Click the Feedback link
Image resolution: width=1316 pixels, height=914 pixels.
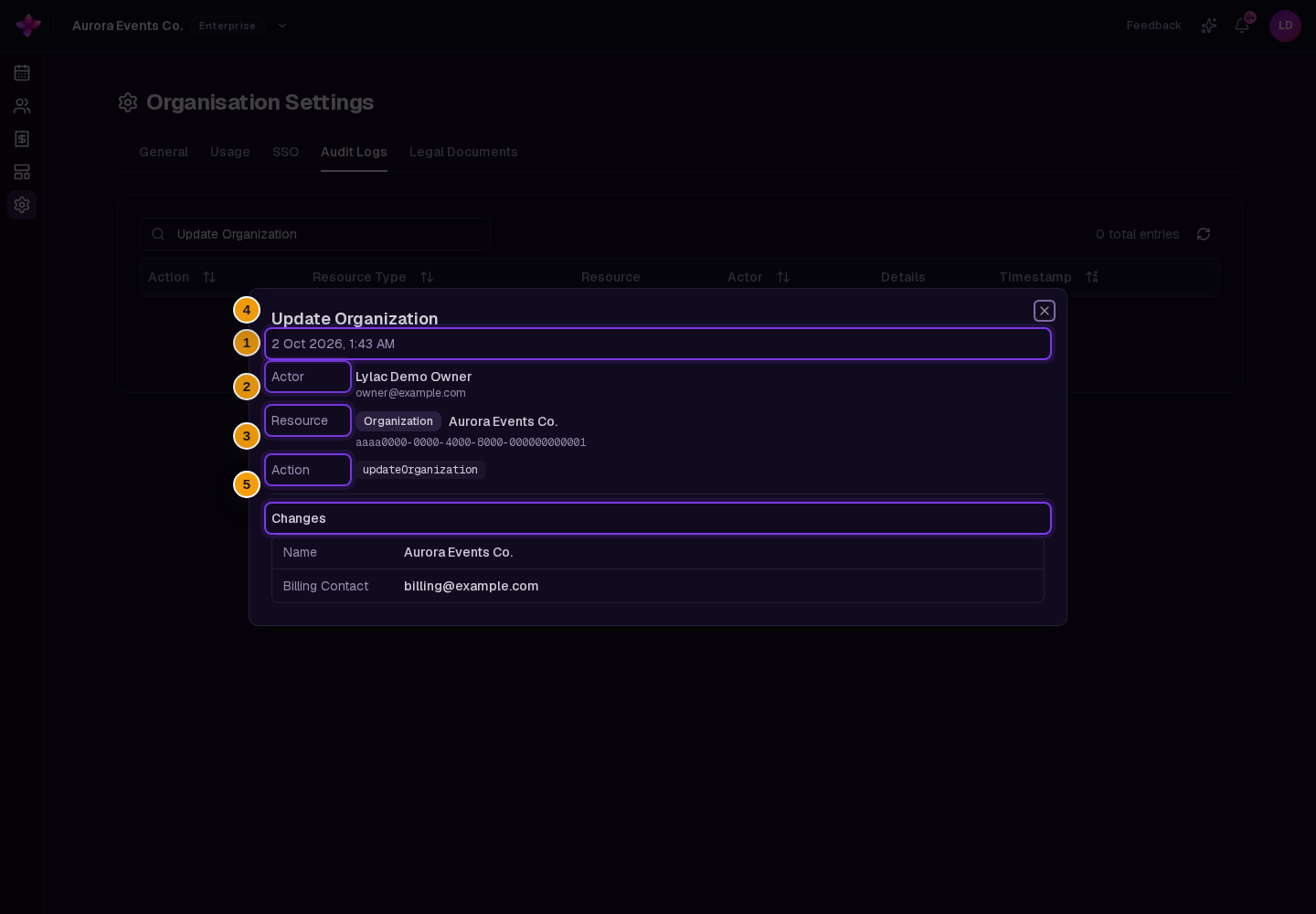(x=1153, y=26)
